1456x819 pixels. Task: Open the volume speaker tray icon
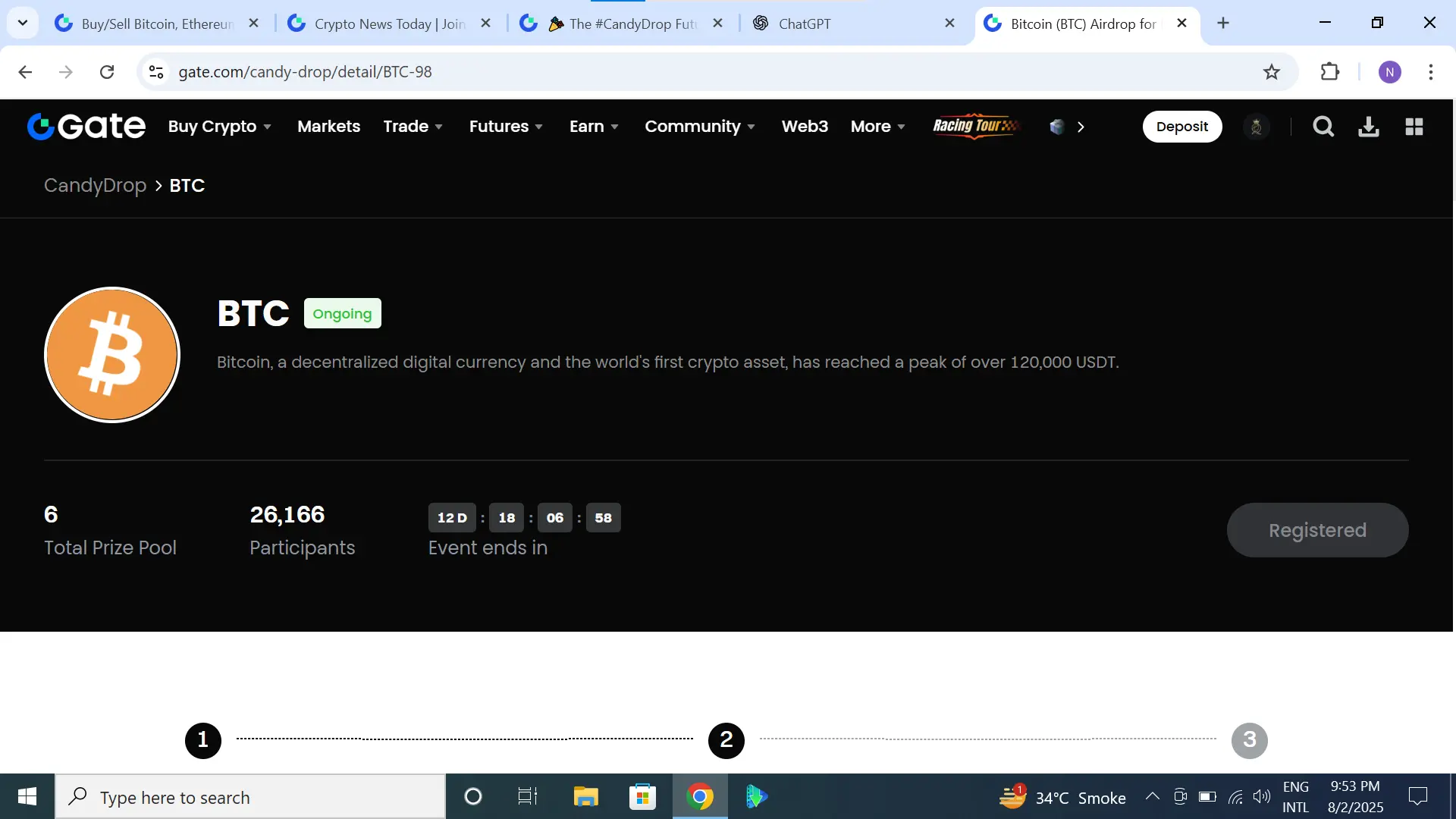point(1262,797)
